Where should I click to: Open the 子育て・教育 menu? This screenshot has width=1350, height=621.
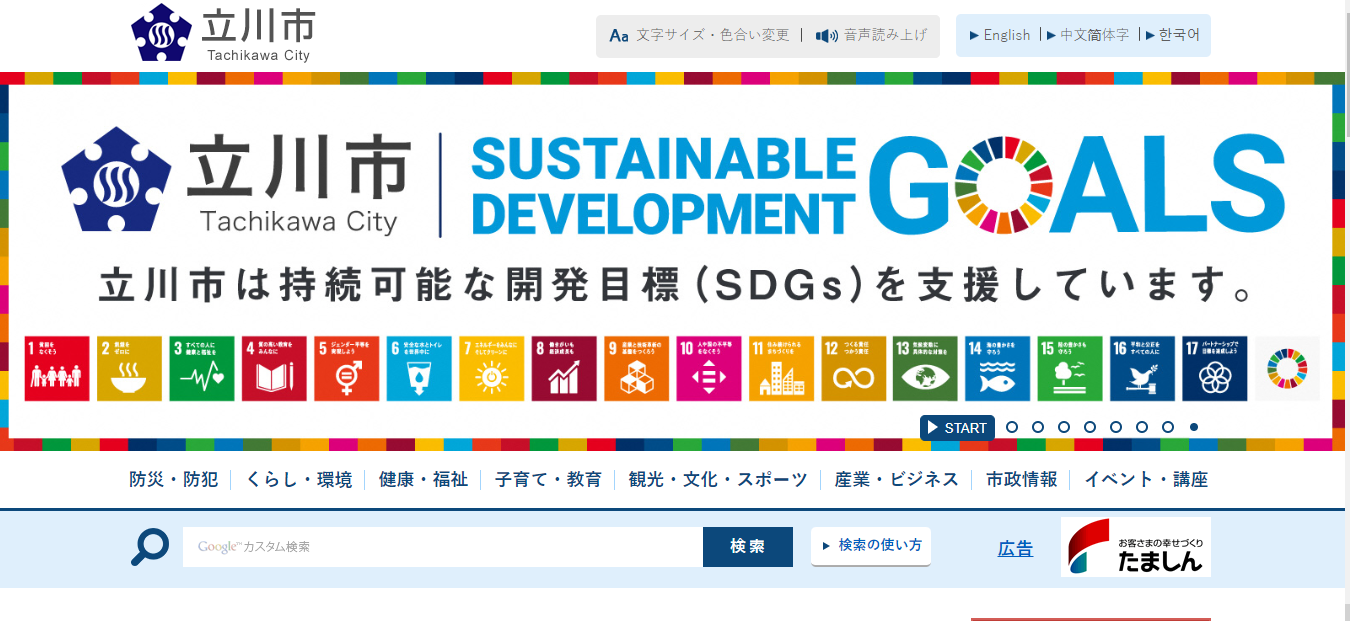click(x=548, y=480)
